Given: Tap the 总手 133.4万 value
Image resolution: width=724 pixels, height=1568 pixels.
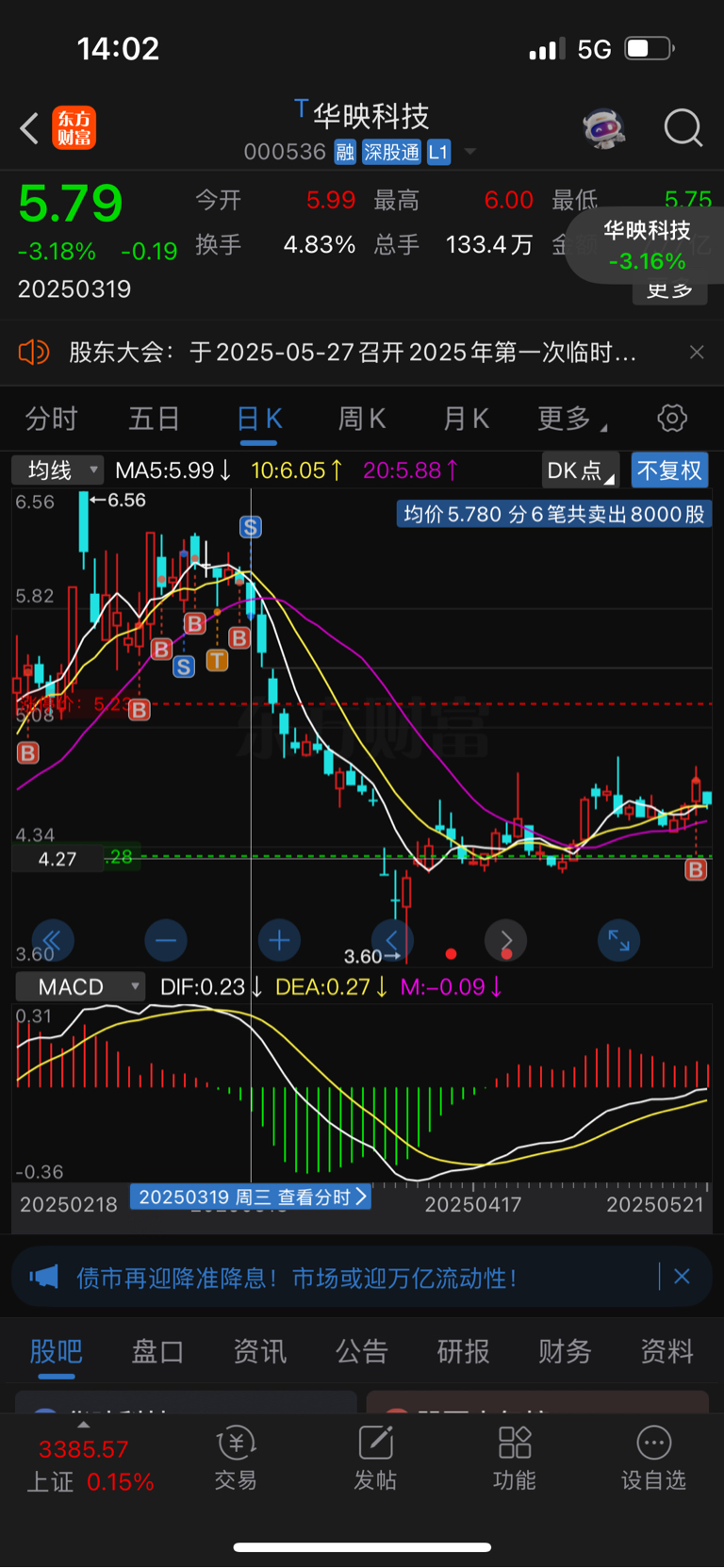Looking at the screenshot, I should (x=489, y=245).
